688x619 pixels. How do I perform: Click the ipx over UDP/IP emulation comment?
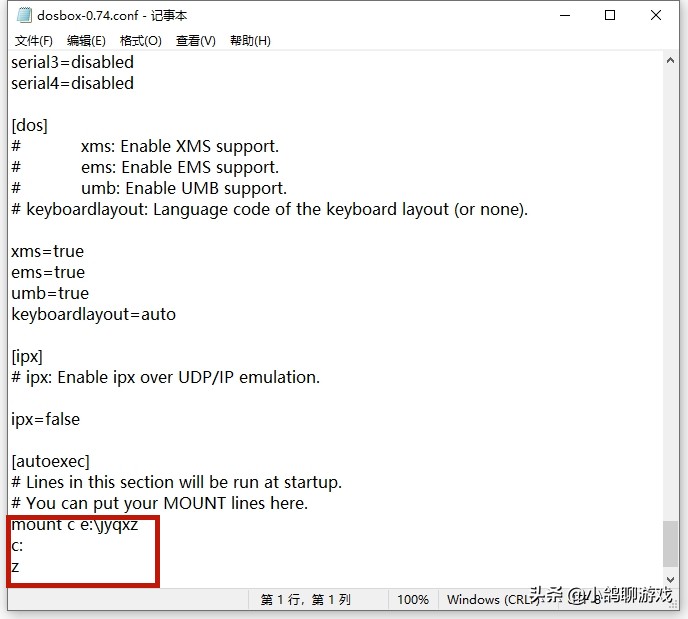click(x=165, y=378)
